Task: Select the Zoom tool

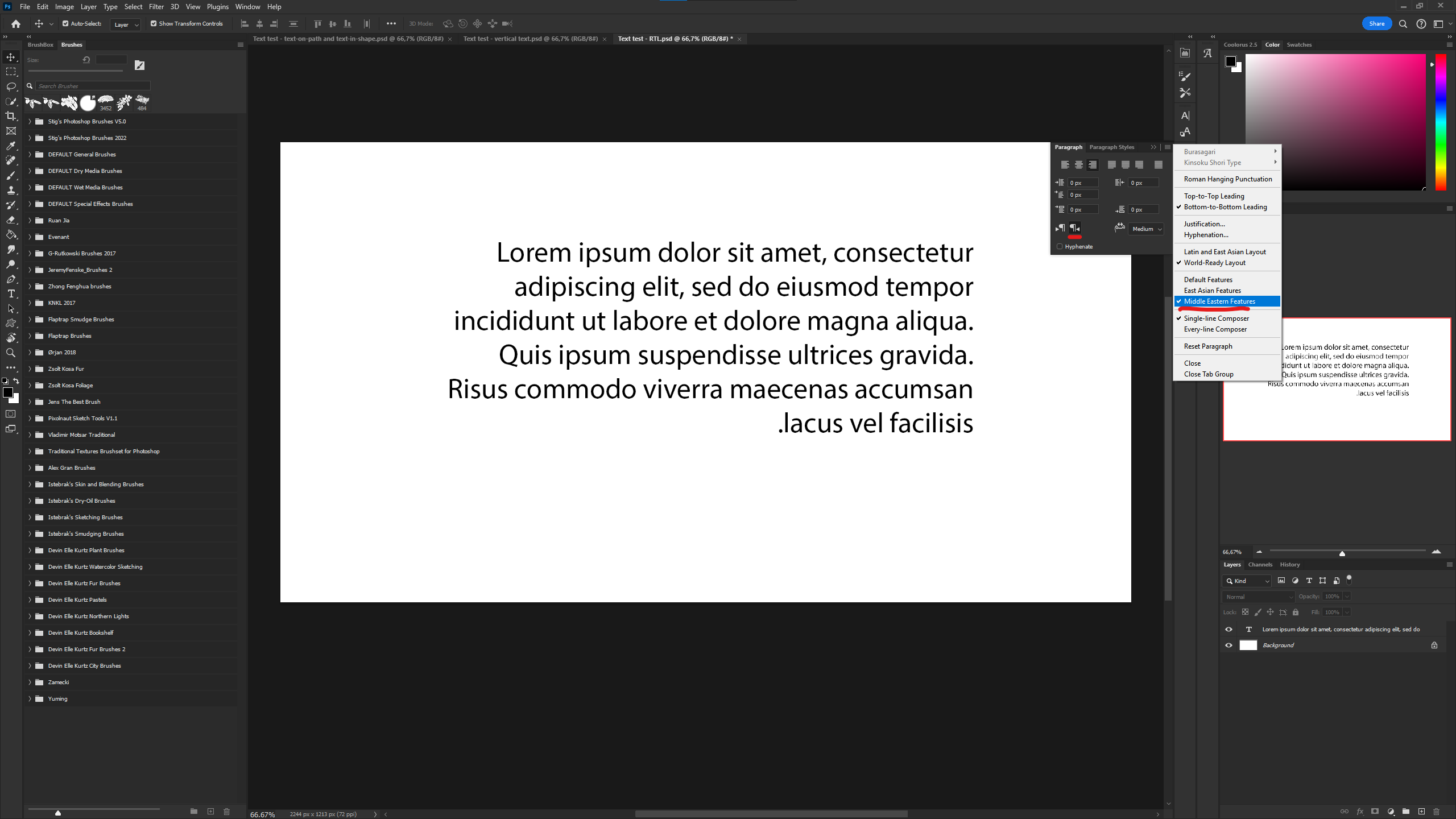Action: (11, 353)
